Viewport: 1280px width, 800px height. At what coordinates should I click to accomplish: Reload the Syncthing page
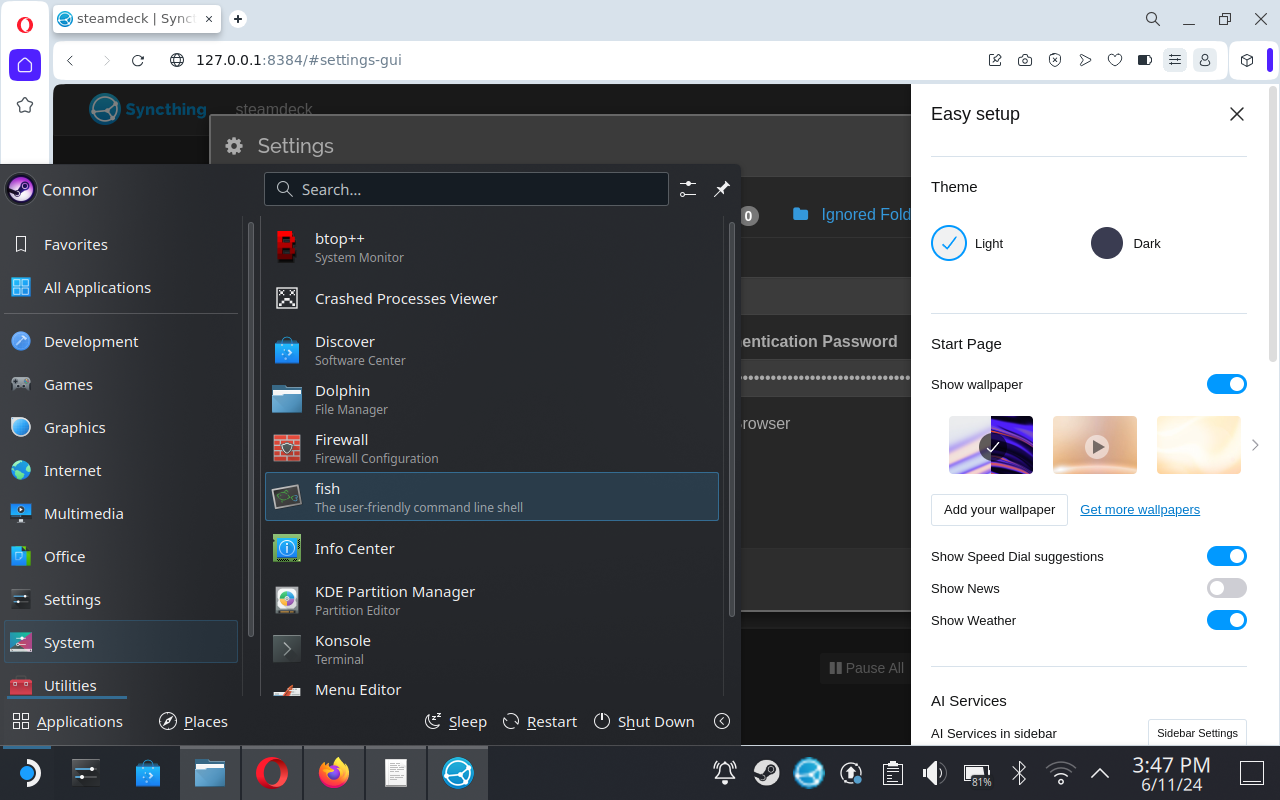[138, 60]
